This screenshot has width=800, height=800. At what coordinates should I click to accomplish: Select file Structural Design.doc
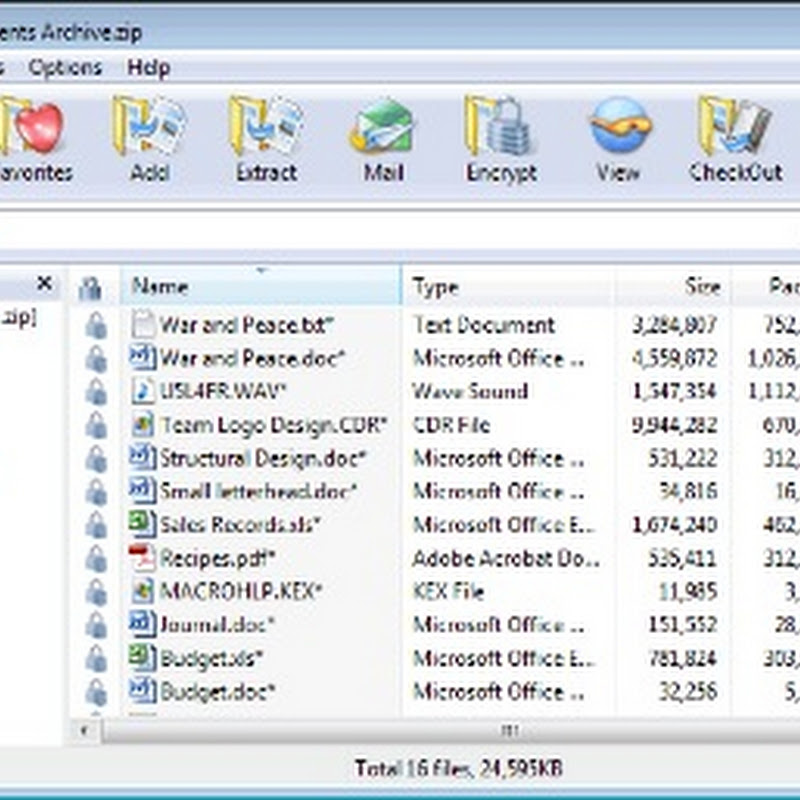[x=263, y=459]
